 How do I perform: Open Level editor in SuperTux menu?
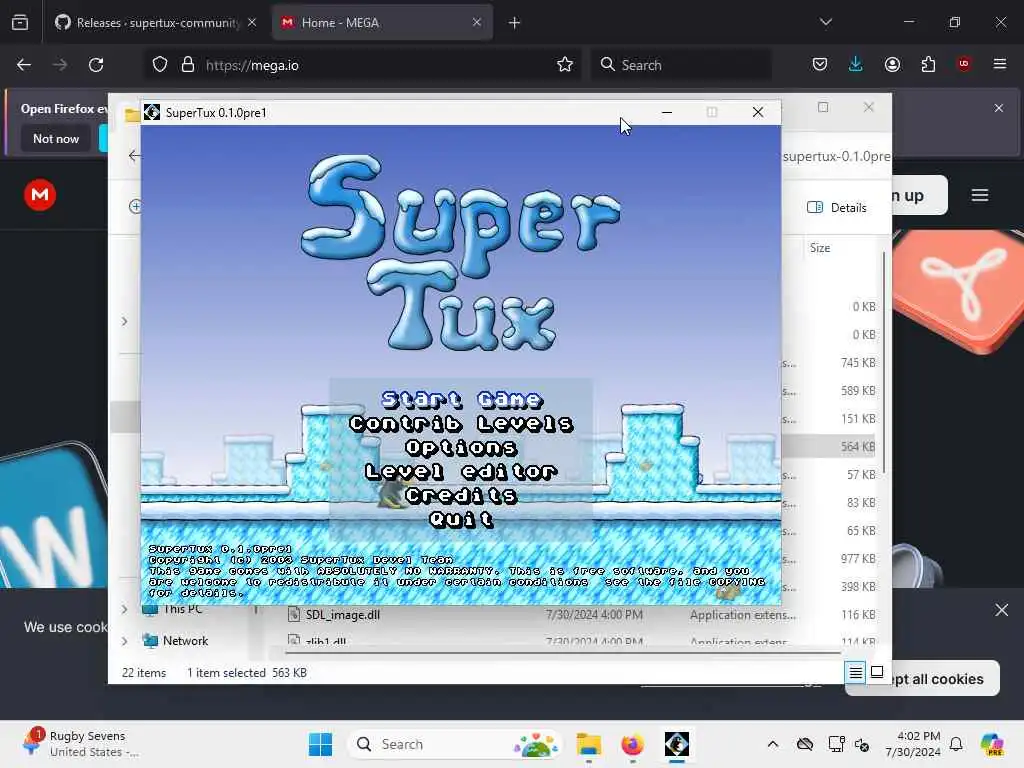(461, 471)
